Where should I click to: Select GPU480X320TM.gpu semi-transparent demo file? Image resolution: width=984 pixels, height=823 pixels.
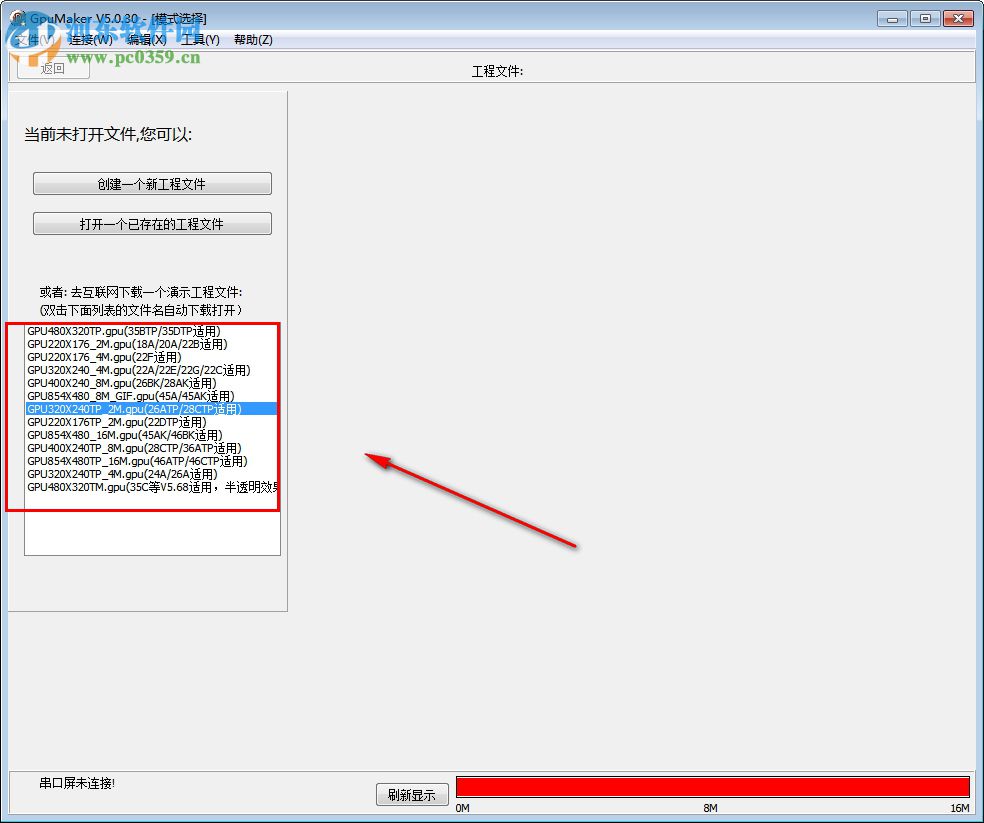[x=150, y=486]
